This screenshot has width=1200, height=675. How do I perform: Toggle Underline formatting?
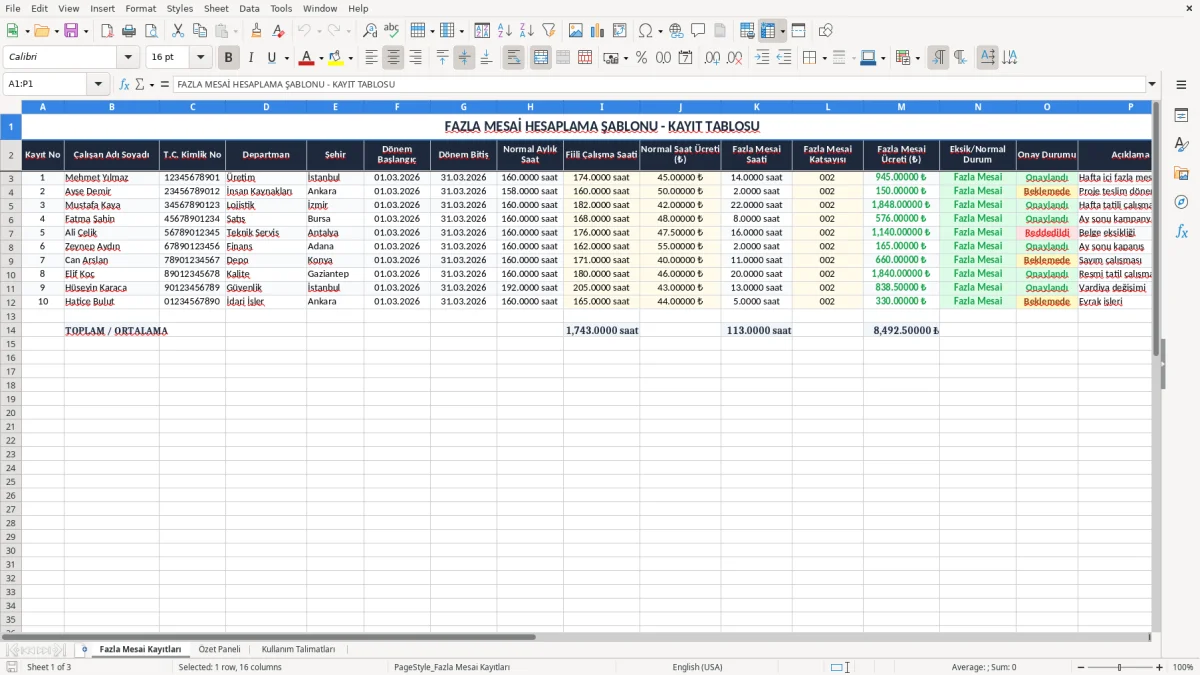273,58
